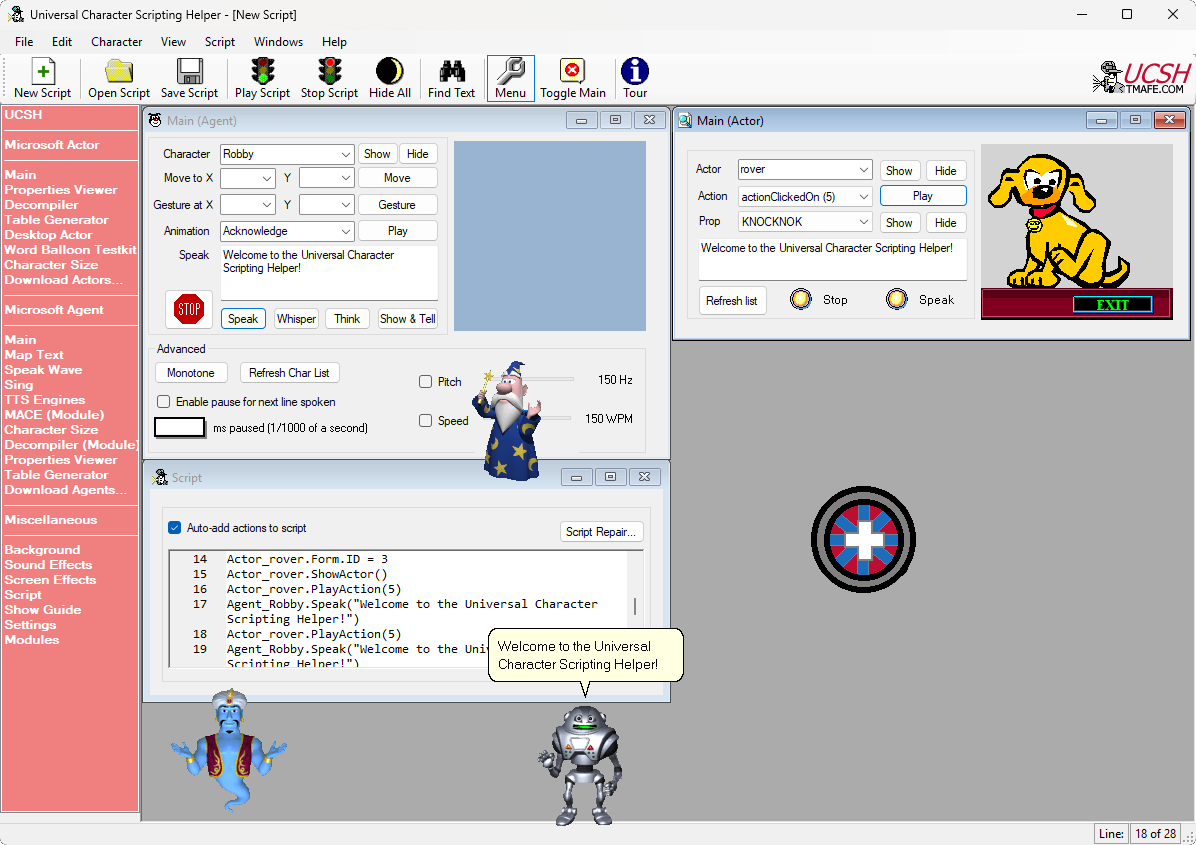Click the Refresh Char List button
Image resolution: width=1196 pixels, height=845 pixels.
click(x=289, y=373)
